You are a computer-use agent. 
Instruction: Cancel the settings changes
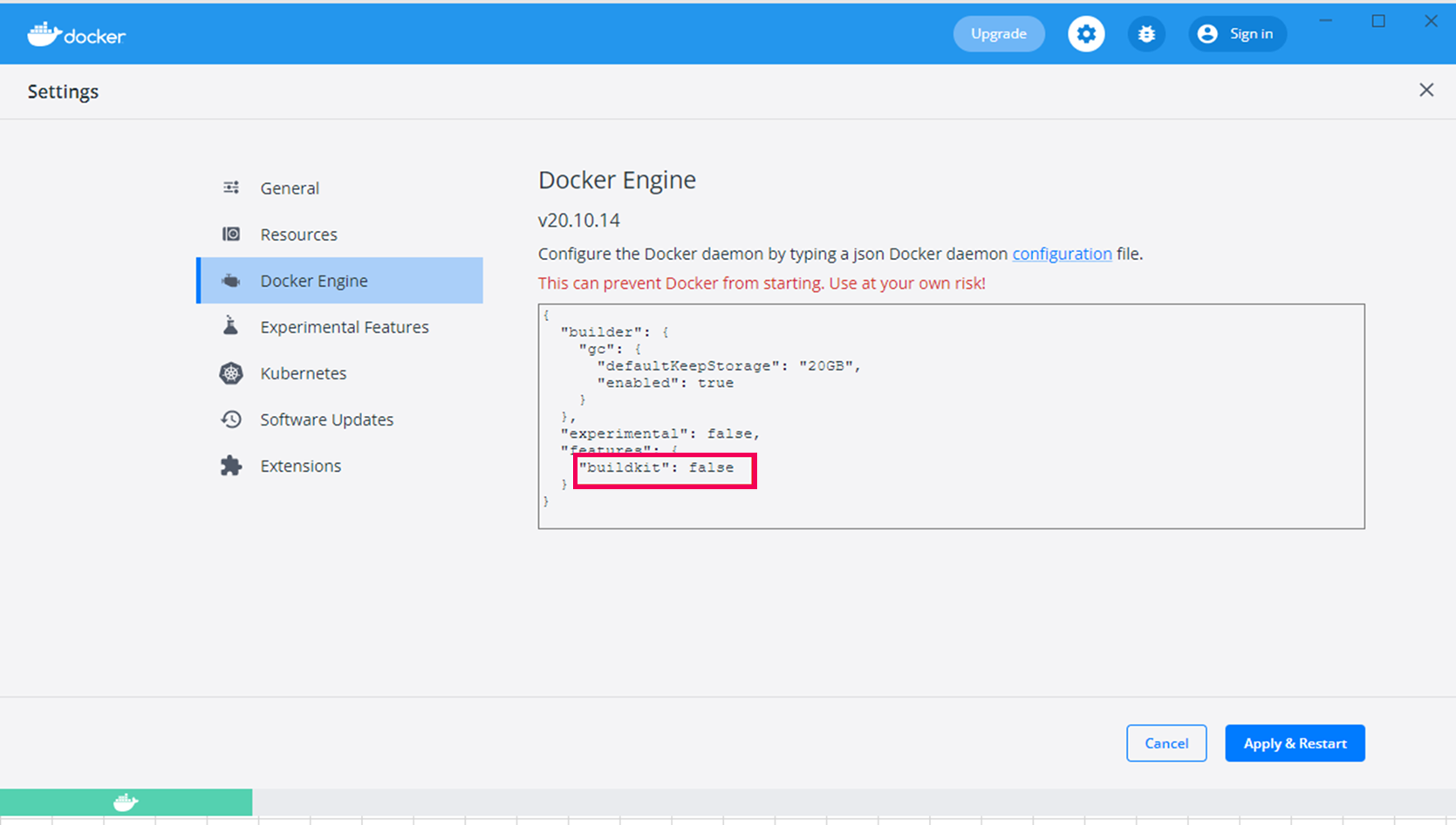[x=1166, y=743]
